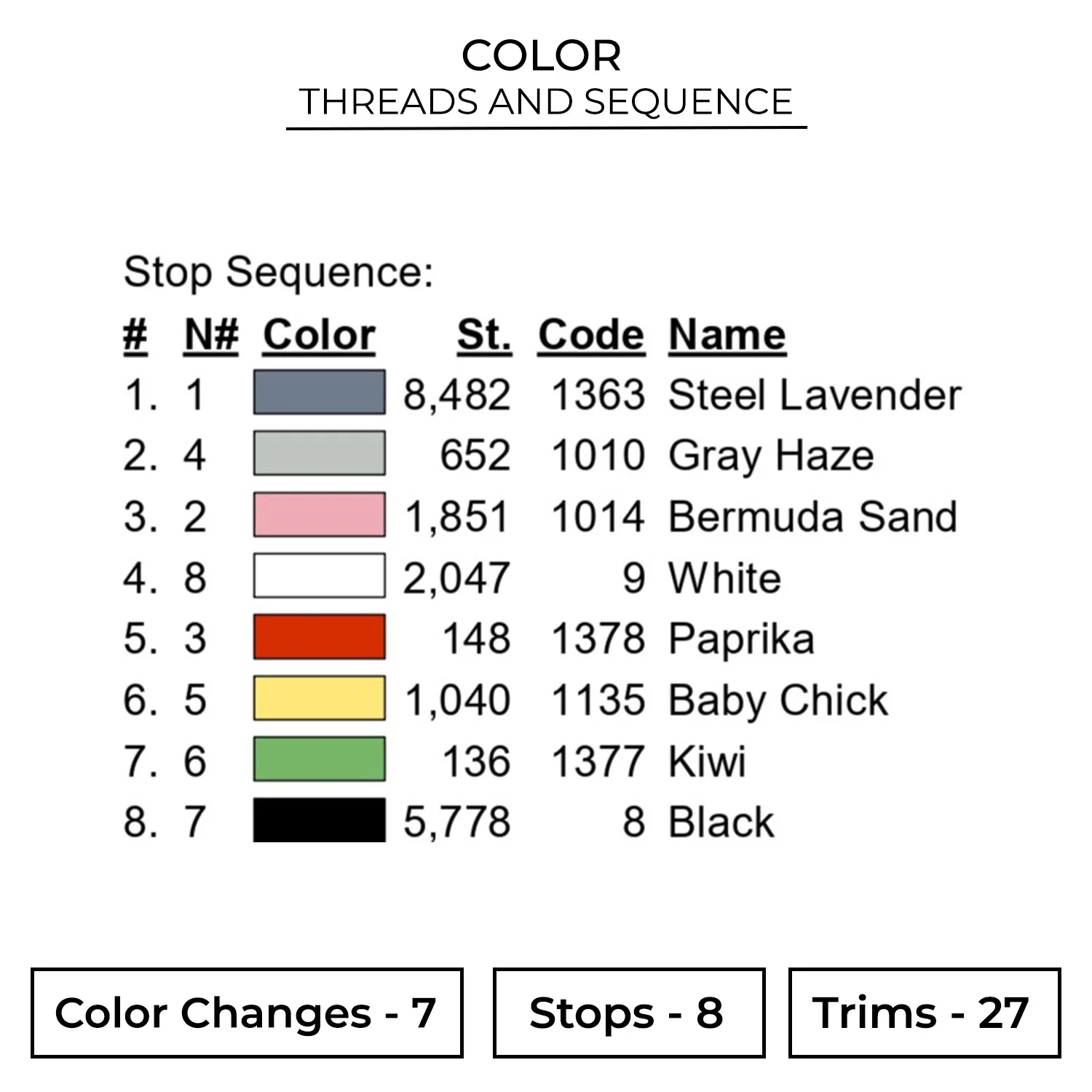Screen dimensions: 1092x1092
Task: Click the Steel Lavender color swatch
Action: 319,393
